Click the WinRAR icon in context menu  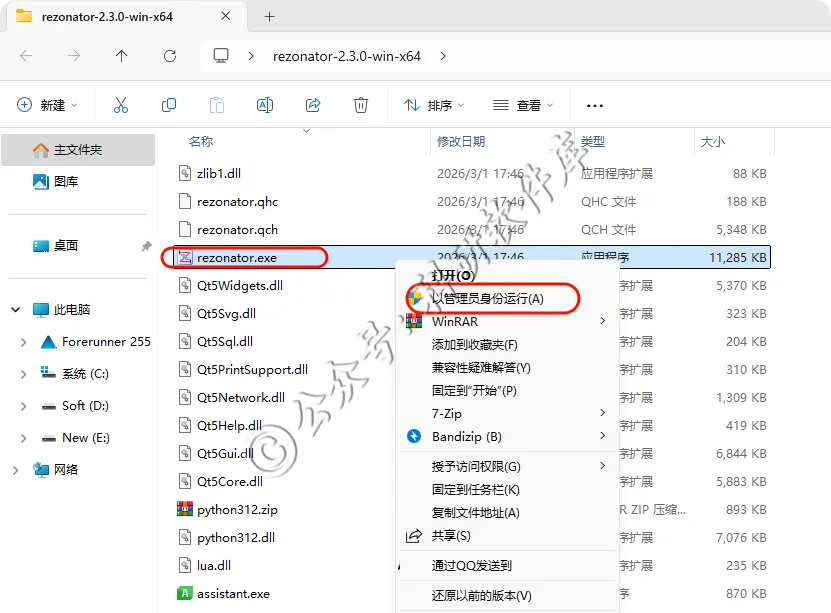[414, 321]
